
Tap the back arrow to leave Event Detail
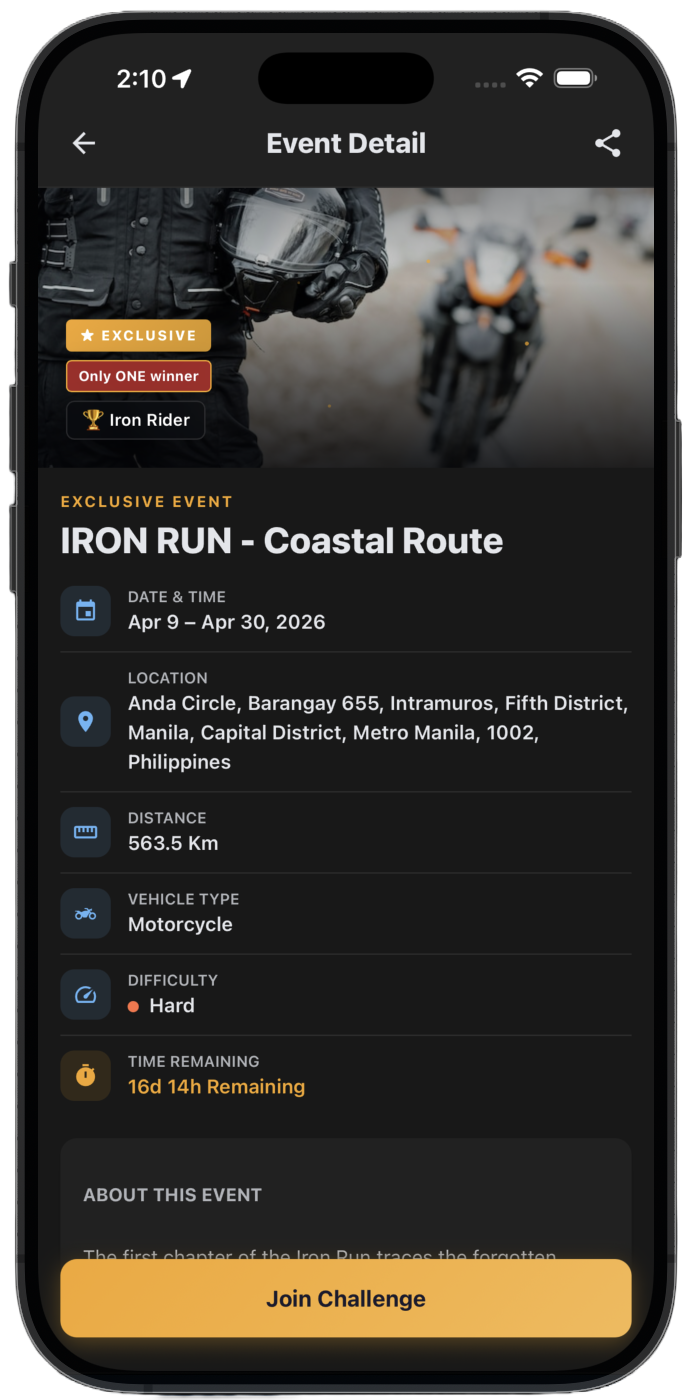[83, 143]
